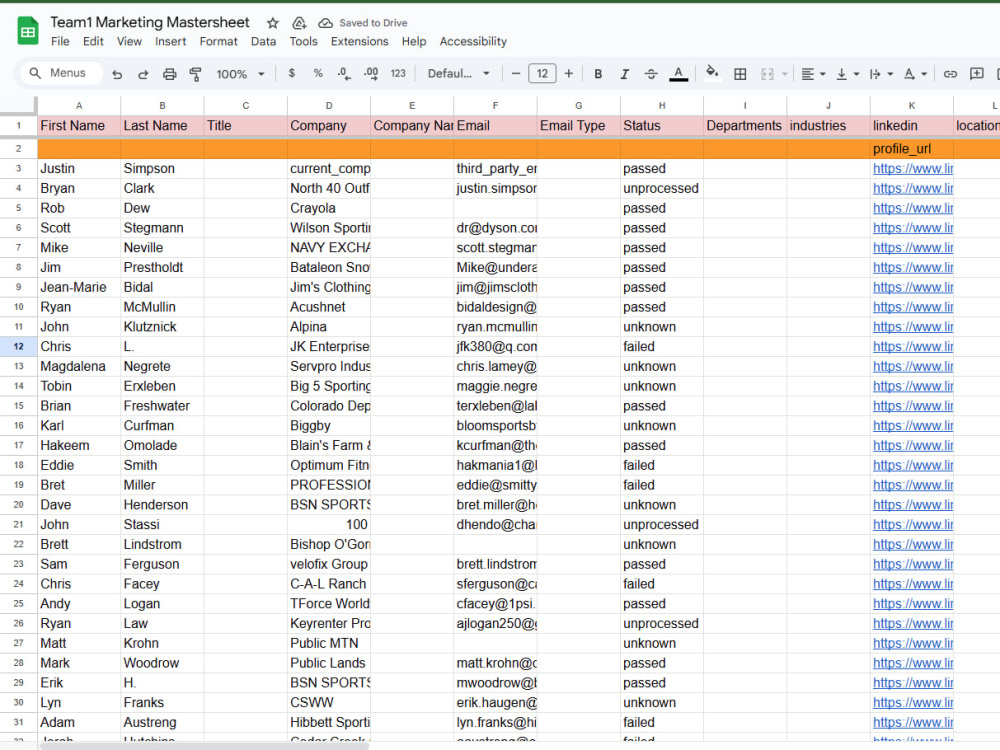1000x750 pixels.
Task: Open the LinkedIn link in Andy Logan's row
Action: click(913, 603)
